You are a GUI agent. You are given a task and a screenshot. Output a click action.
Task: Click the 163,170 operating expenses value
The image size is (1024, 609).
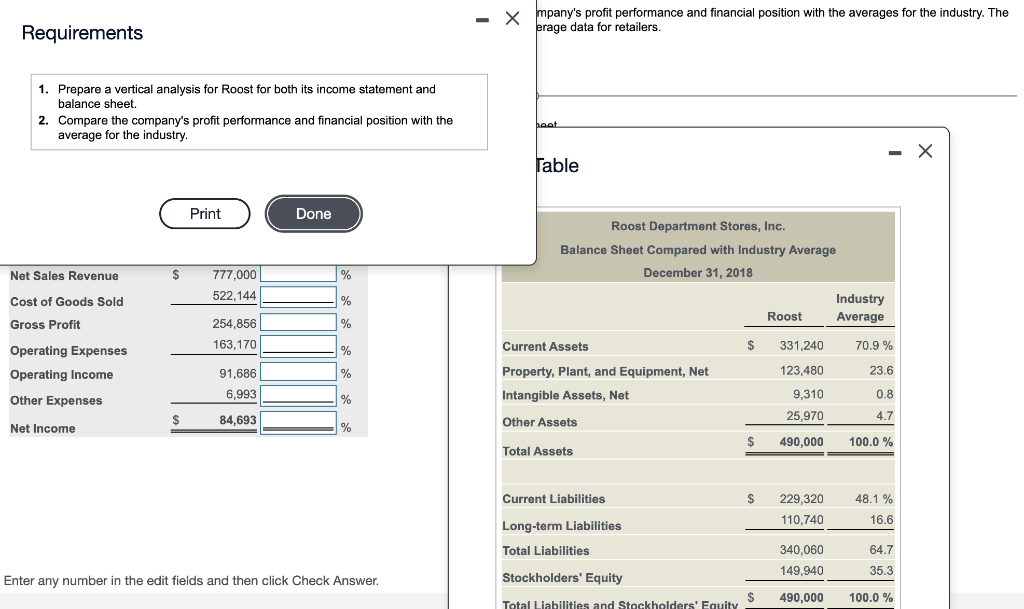(x=234, y=345)
